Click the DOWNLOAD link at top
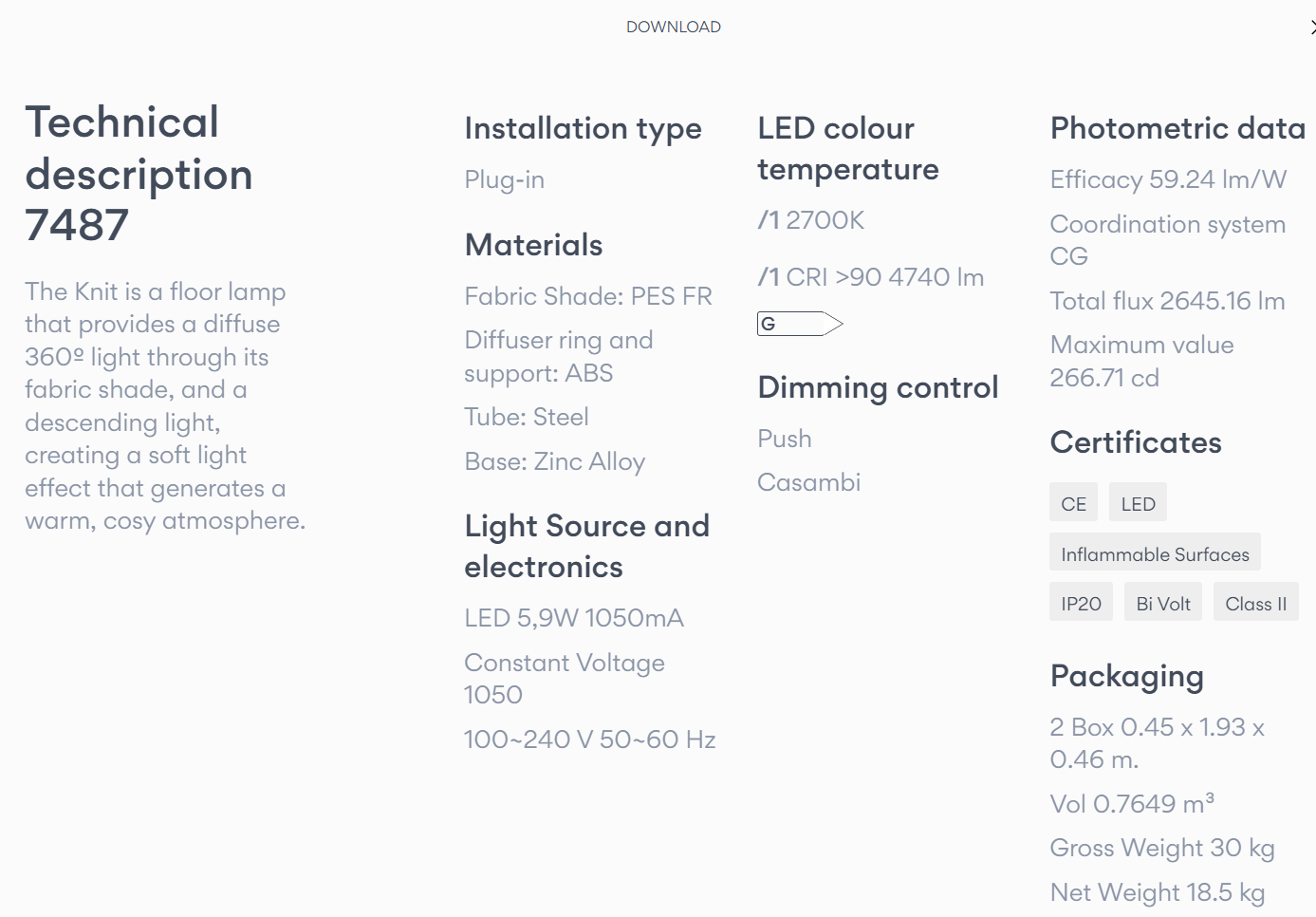The image size is (1316, 917). pyautogui.click(x=673, y=27)
